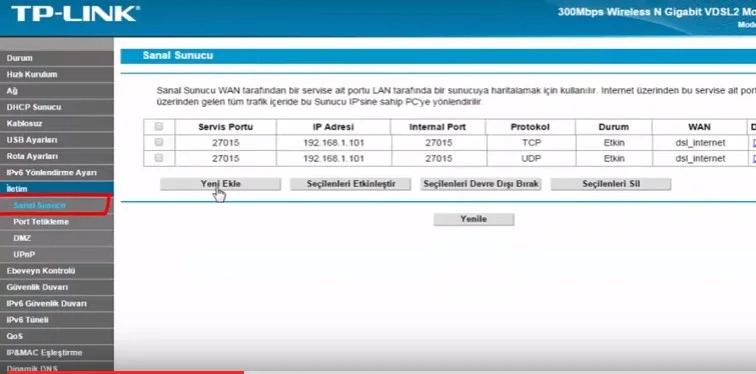Click the Yenile refresh button

pyautogui.click(x=474, y=219)
